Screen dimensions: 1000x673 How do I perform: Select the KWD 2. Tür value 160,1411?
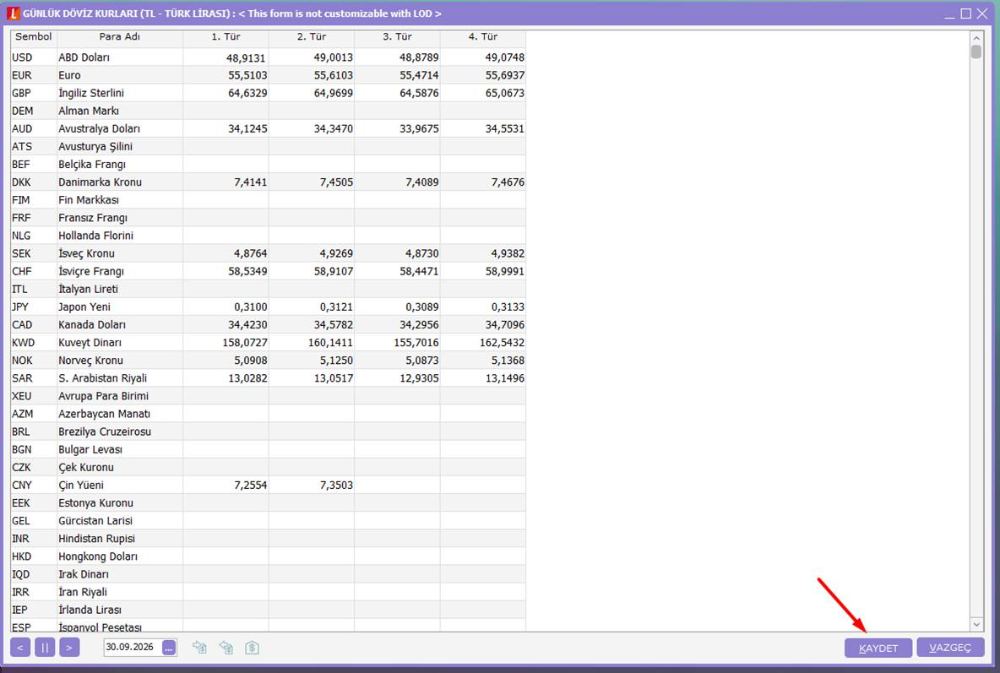click(330, 343)
